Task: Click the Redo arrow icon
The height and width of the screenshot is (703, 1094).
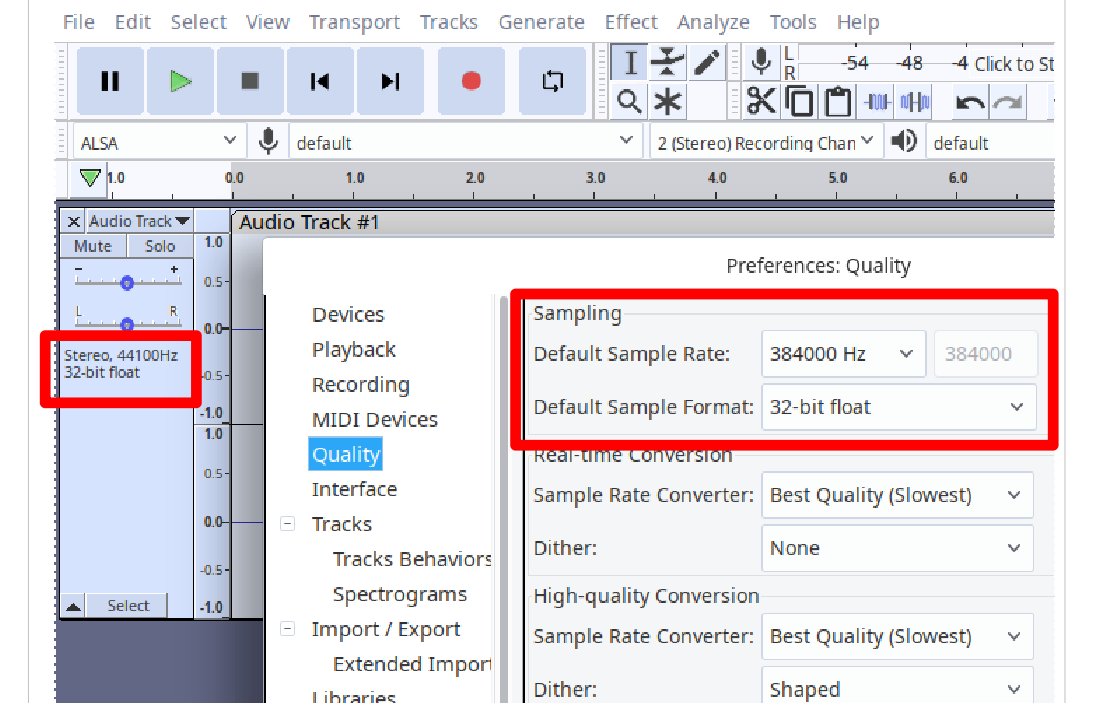Action: pyautogui.click(x=1007, y=102)
